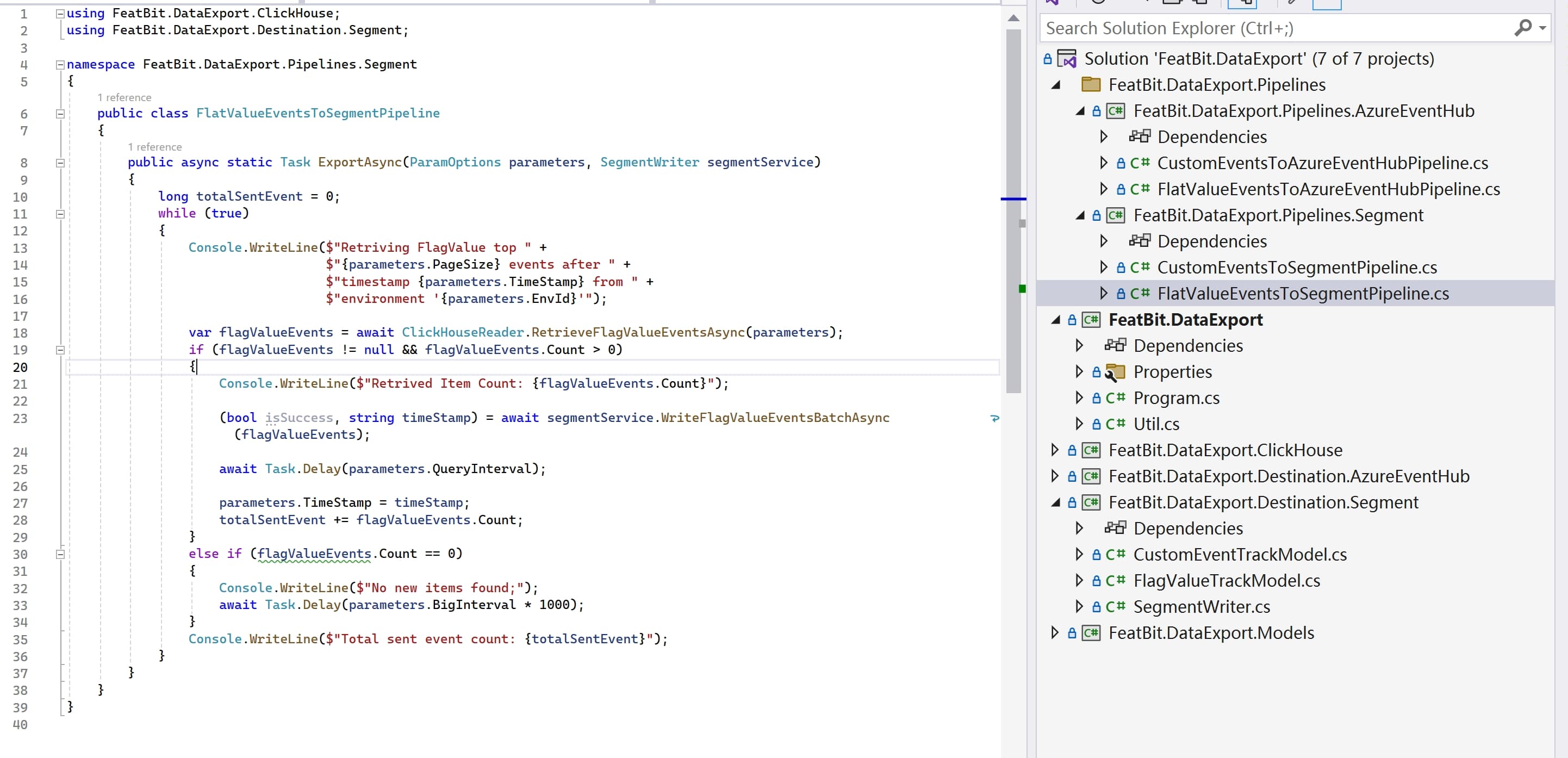Click the FeatBit.DataExport.Pipelines folder icon
This screenshot has height=758, width=1568.
point(1090,85)
